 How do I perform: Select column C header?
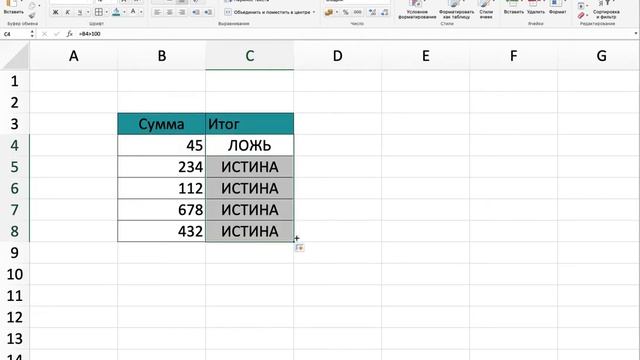[249, 56]
